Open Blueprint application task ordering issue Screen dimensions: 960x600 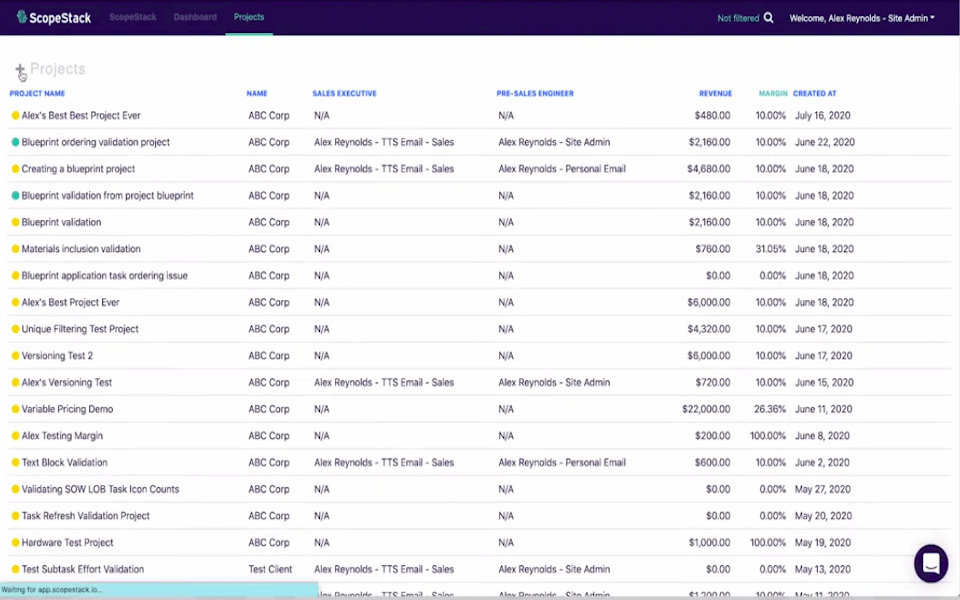pyautogui.click(x=104, y=276)
